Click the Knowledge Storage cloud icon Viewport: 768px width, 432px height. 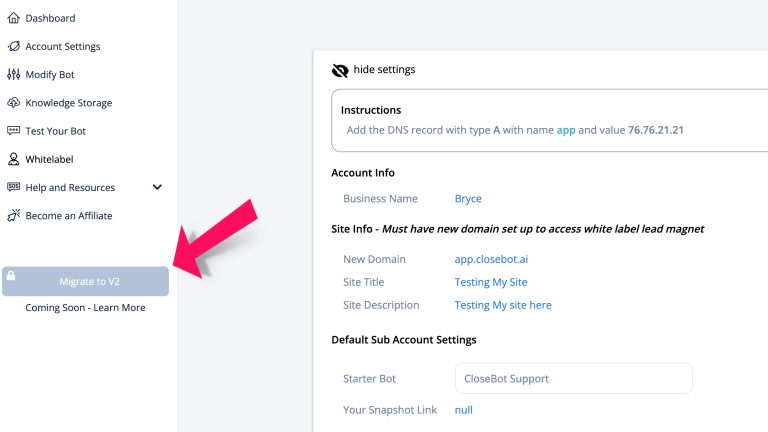point(14,102)
